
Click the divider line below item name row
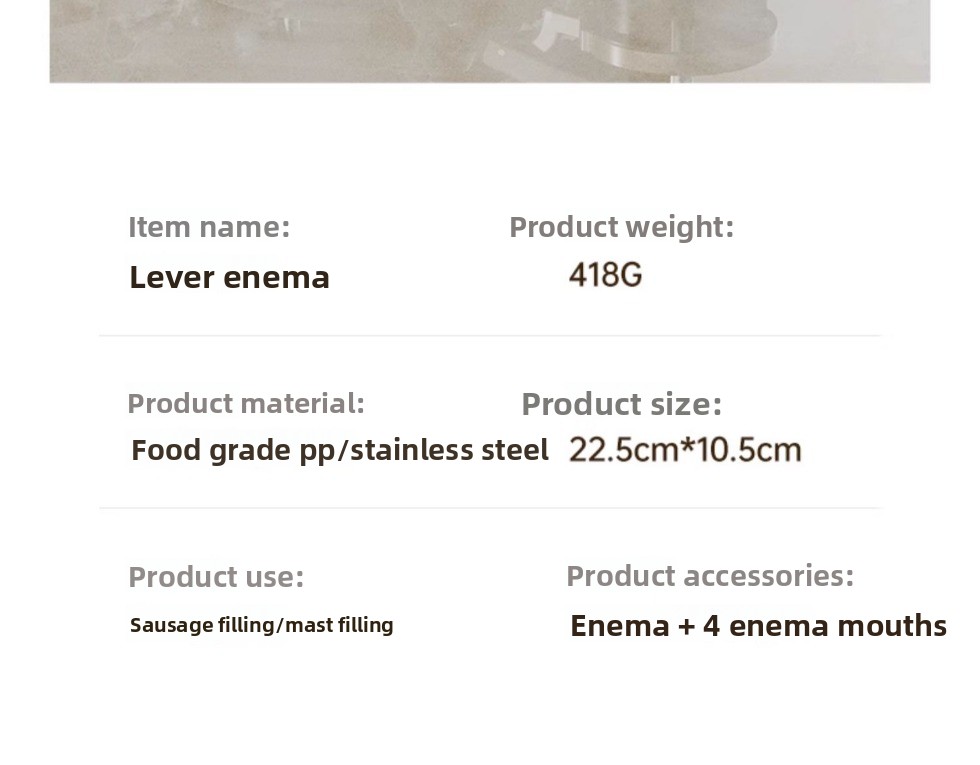(x=490, y=336)
